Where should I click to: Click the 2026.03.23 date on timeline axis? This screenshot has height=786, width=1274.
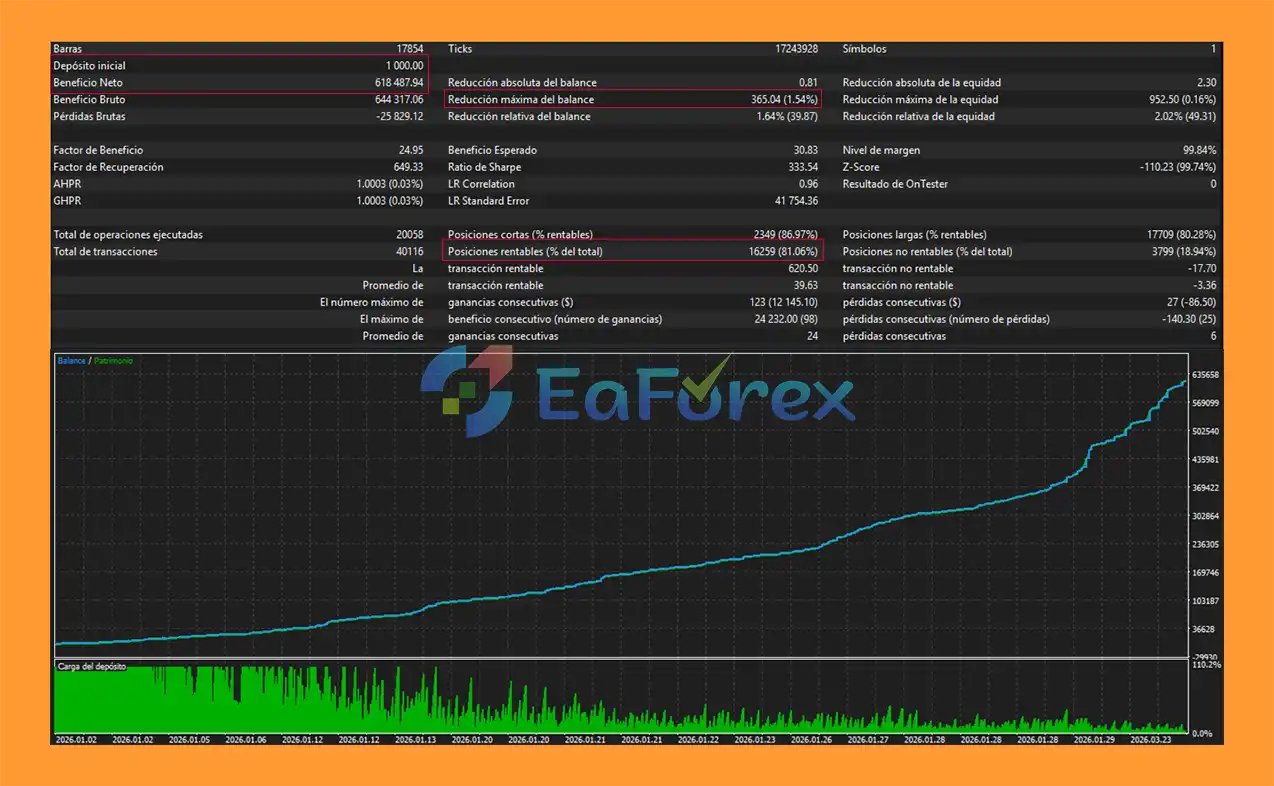1151,740
